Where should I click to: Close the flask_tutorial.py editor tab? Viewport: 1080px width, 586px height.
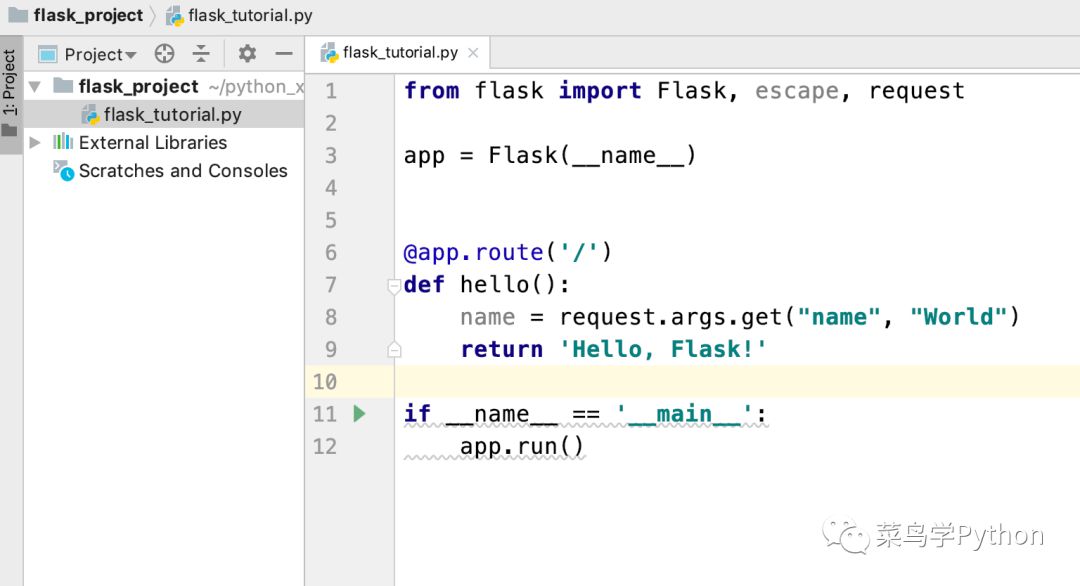click(x=473, y=53)
